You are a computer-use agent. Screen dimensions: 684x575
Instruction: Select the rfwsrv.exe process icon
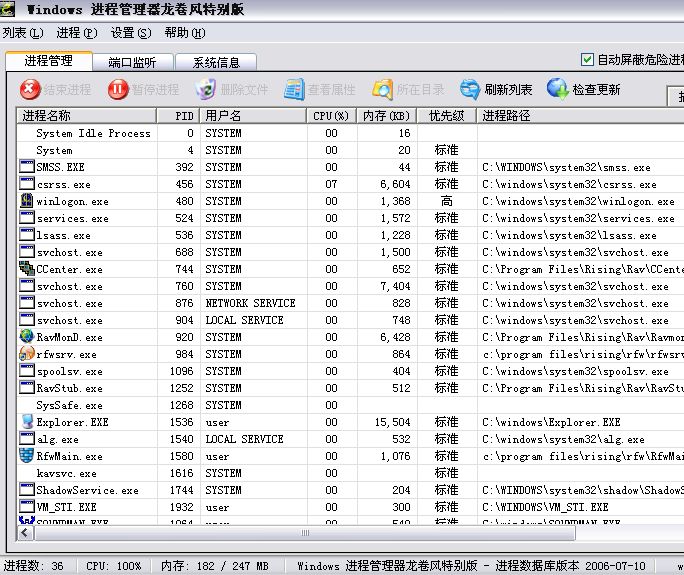point(27,353)
